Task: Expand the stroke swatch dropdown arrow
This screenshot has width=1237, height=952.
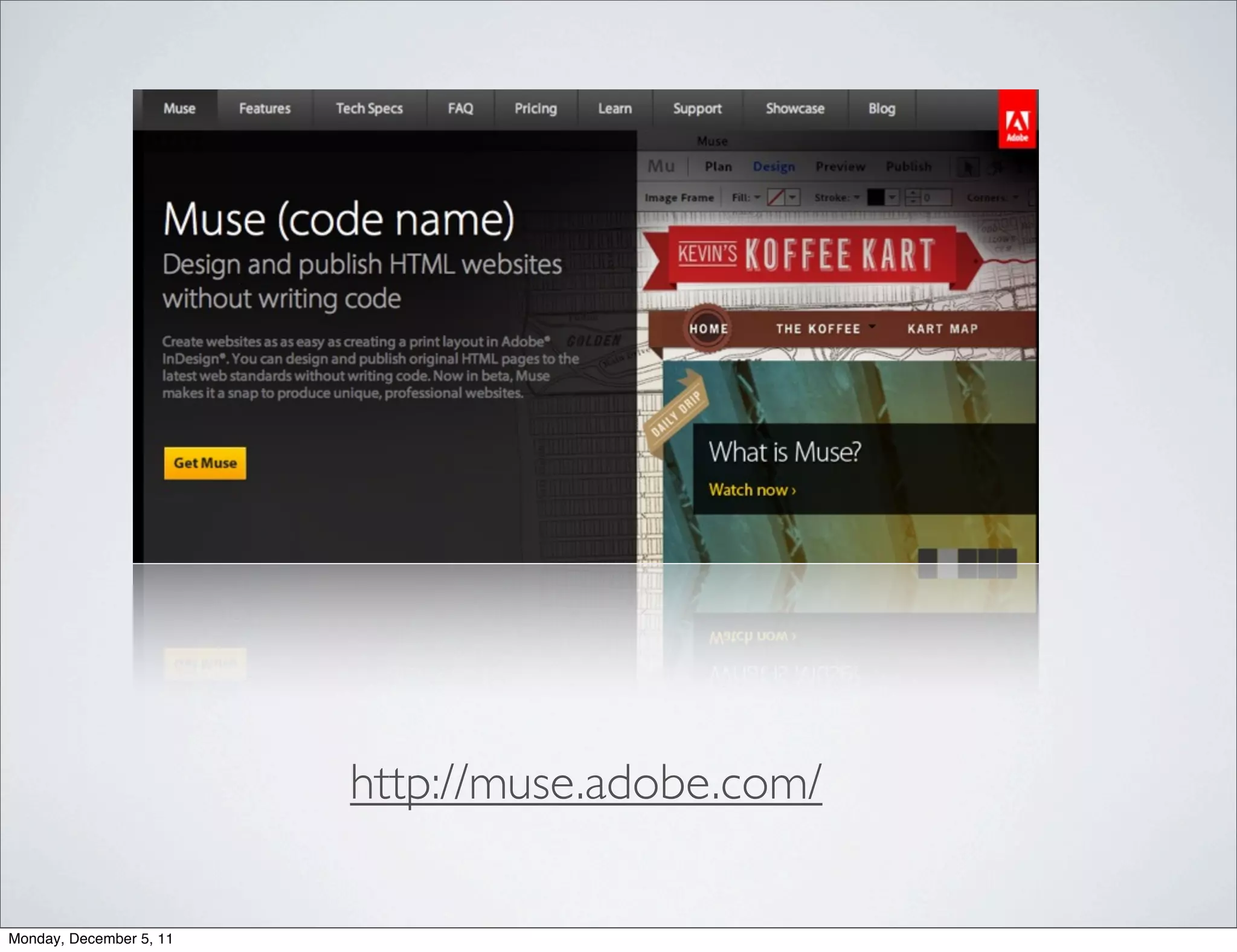Action: (893, 198)
